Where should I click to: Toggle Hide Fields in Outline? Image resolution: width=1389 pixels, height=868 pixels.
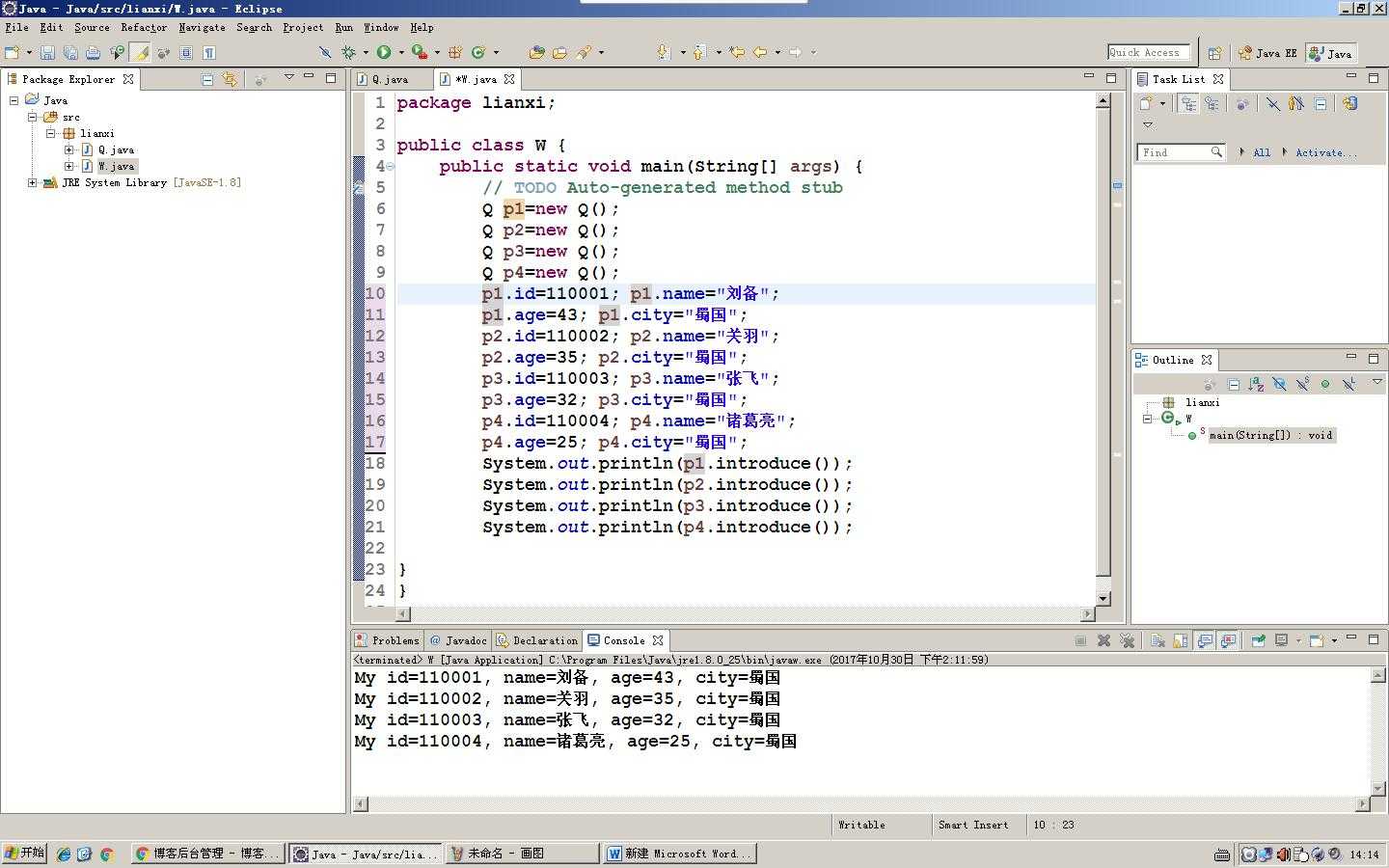1279,384
